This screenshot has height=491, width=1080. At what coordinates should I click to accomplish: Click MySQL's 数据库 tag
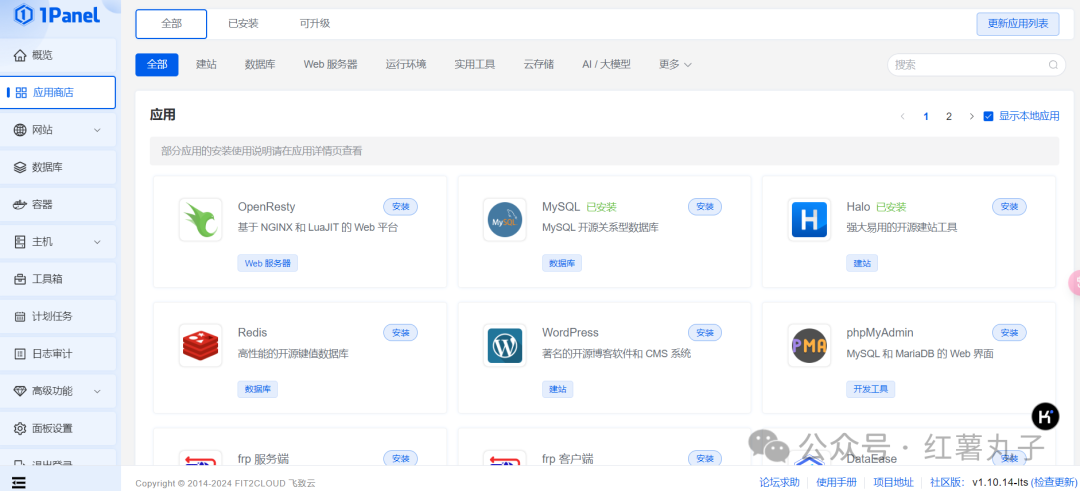(562, 263)
